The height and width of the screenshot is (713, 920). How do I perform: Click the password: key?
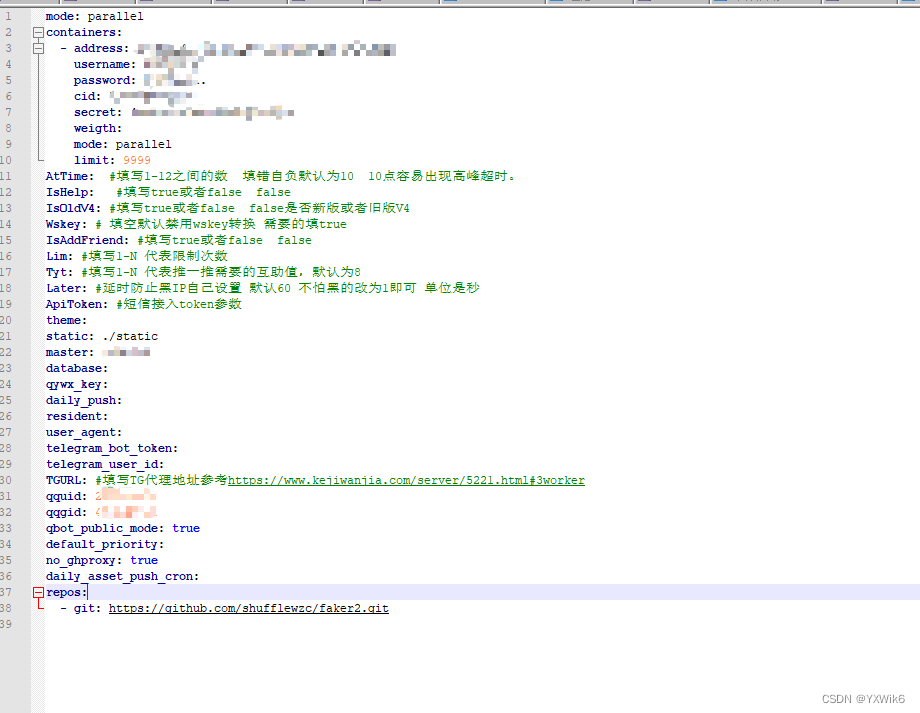[x=104, y=80]
